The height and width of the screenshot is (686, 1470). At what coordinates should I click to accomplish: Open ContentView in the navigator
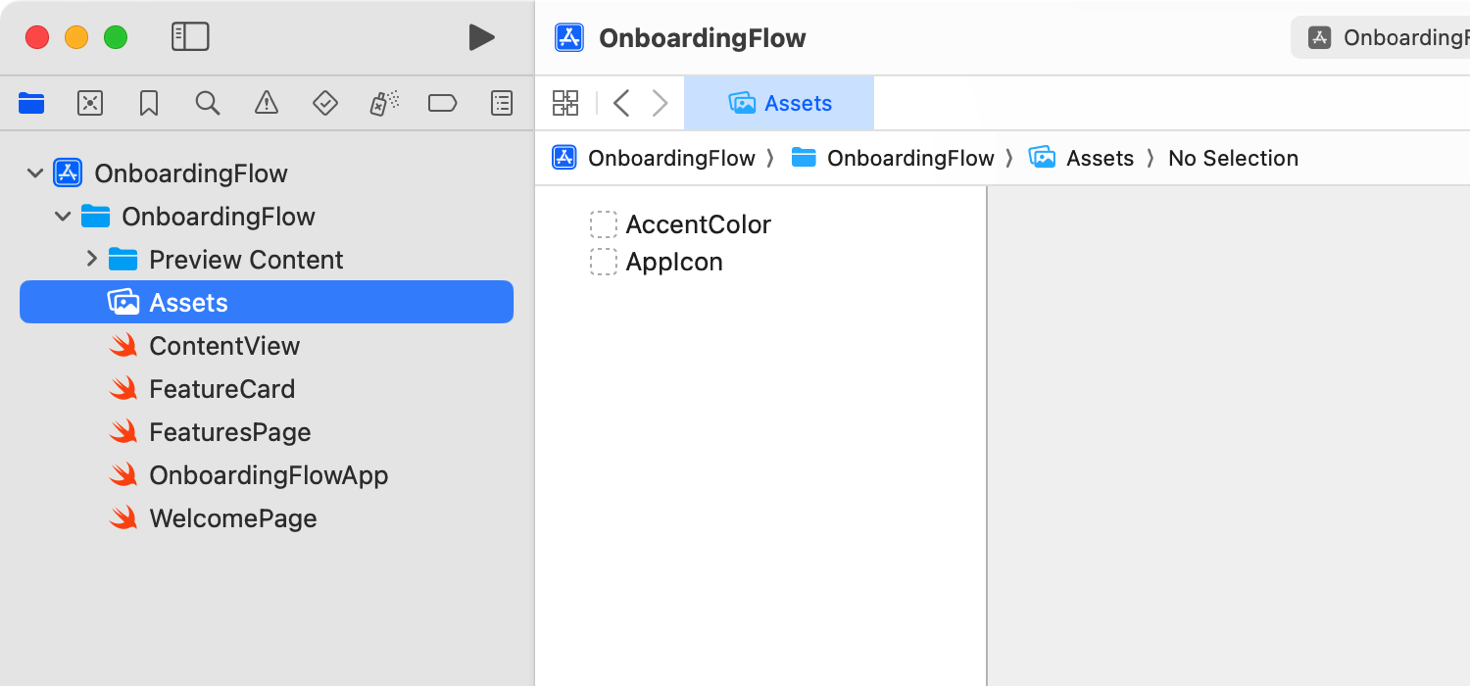tap(224, 345)
